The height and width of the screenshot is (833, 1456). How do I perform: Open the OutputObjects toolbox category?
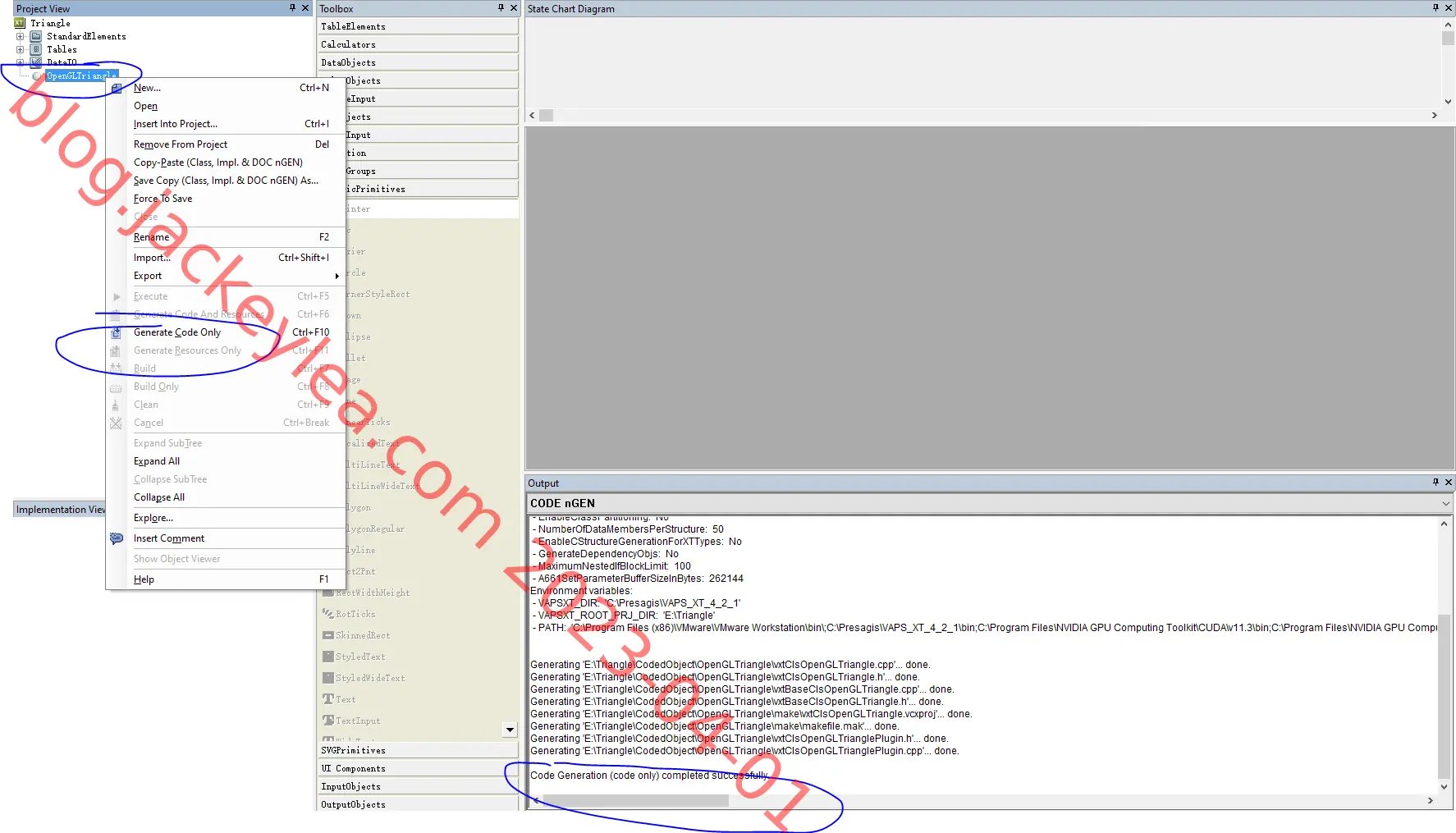tap(418, 804)
